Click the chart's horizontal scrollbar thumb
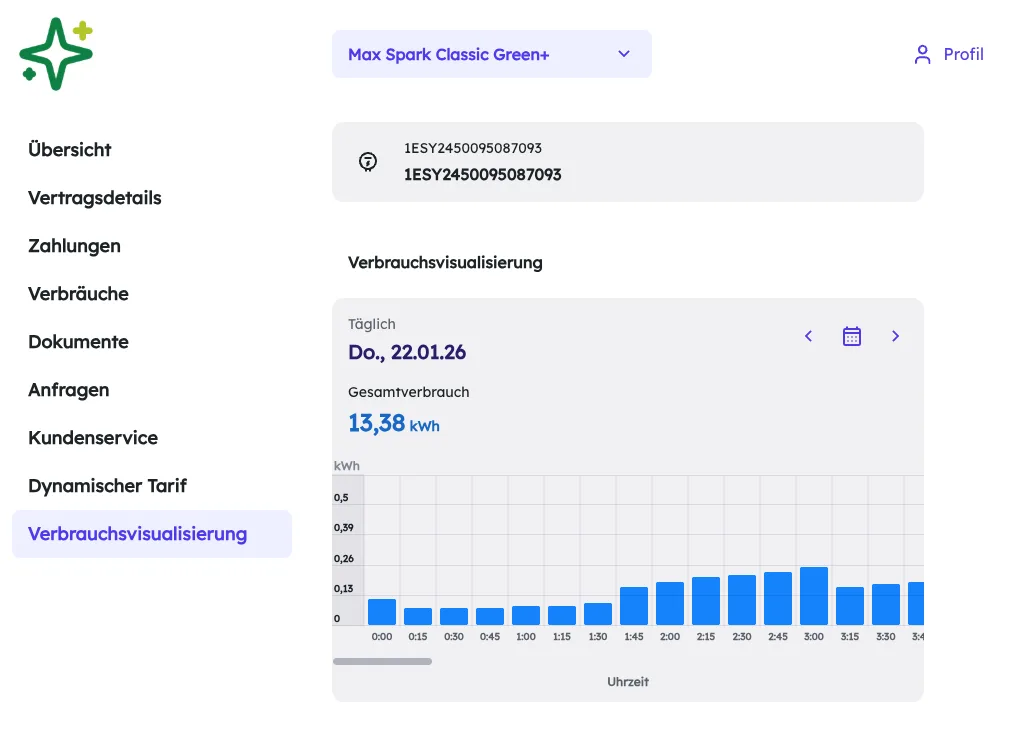This screenshot has height=746, width=1030. (x=382, y=661)
